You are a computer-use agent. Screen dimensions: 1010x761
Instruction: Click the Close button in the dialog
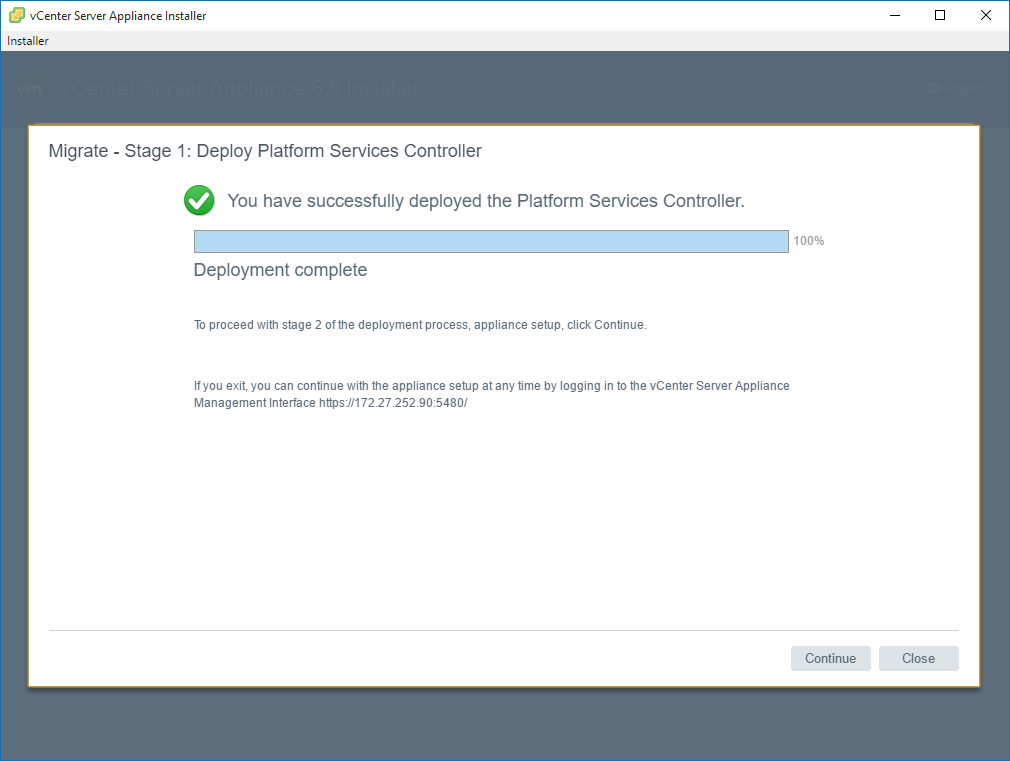click(x=918, y=658)
